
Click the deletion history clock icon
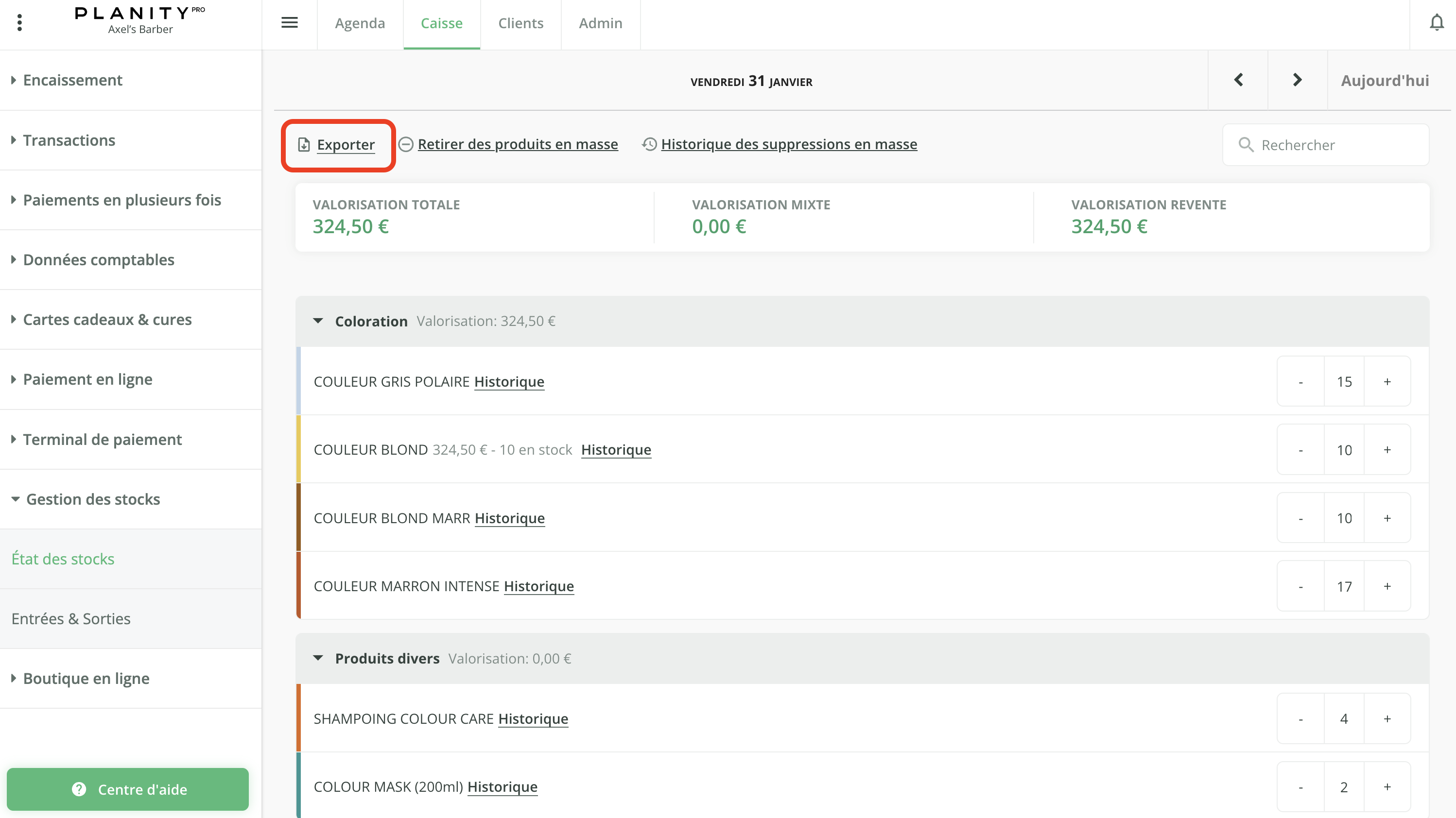tap(649, 144)
